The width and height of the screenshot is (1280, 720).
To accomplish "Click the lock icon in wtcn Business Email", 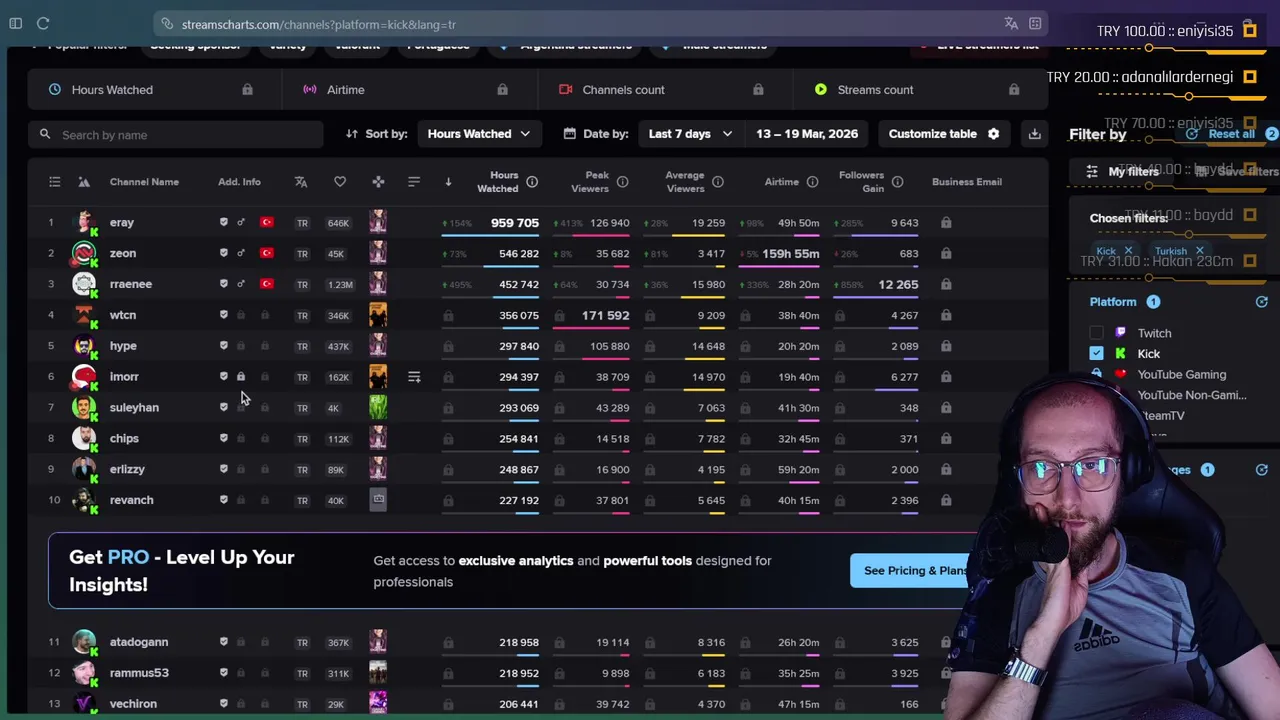I will (946, 315).
